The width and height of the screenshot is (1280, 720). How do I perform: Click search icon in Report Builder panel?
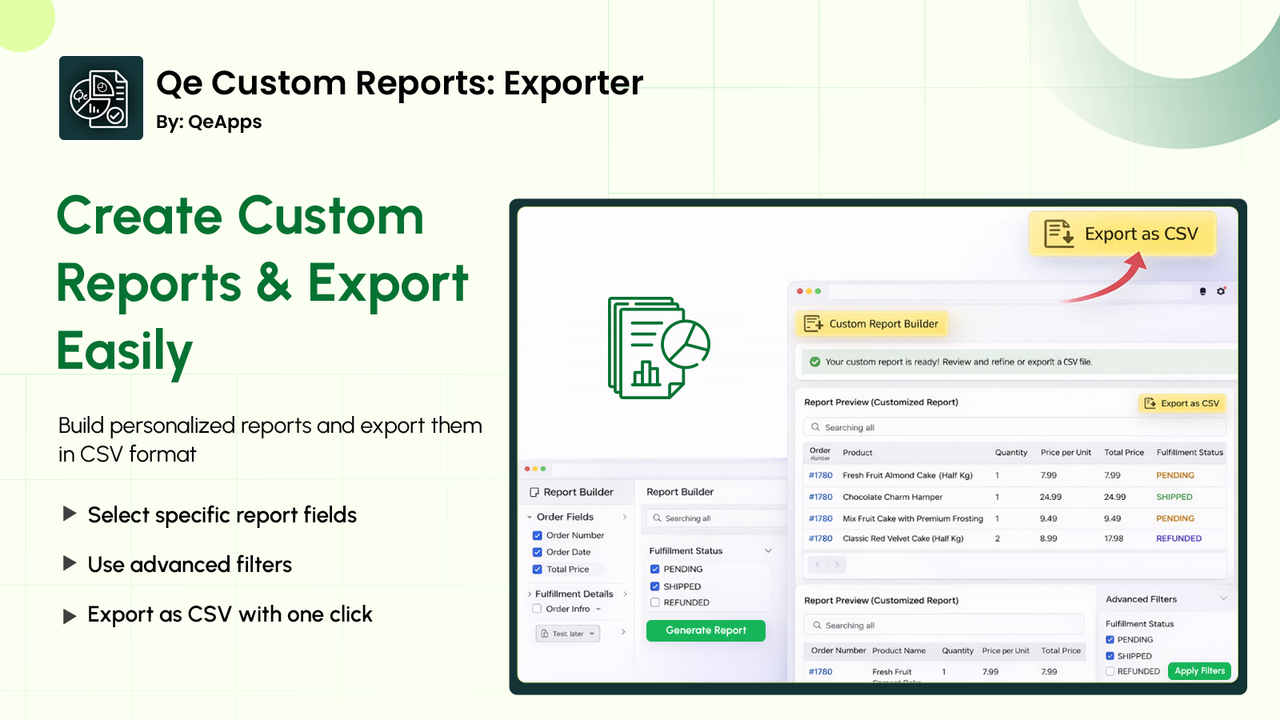(657, 518)
